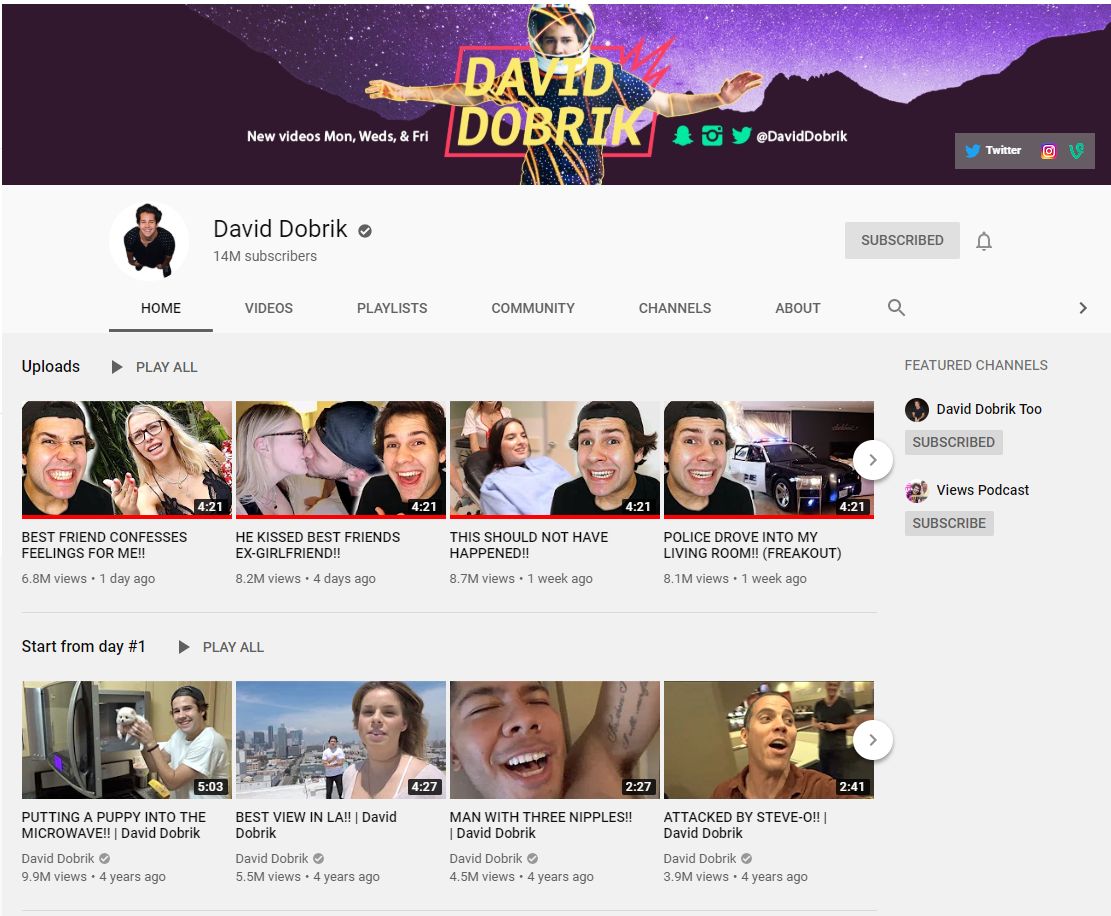This screenshot has height=916, width=1111.
Task: Open the CHANNELS tab
Action: (x=675, y=308)
